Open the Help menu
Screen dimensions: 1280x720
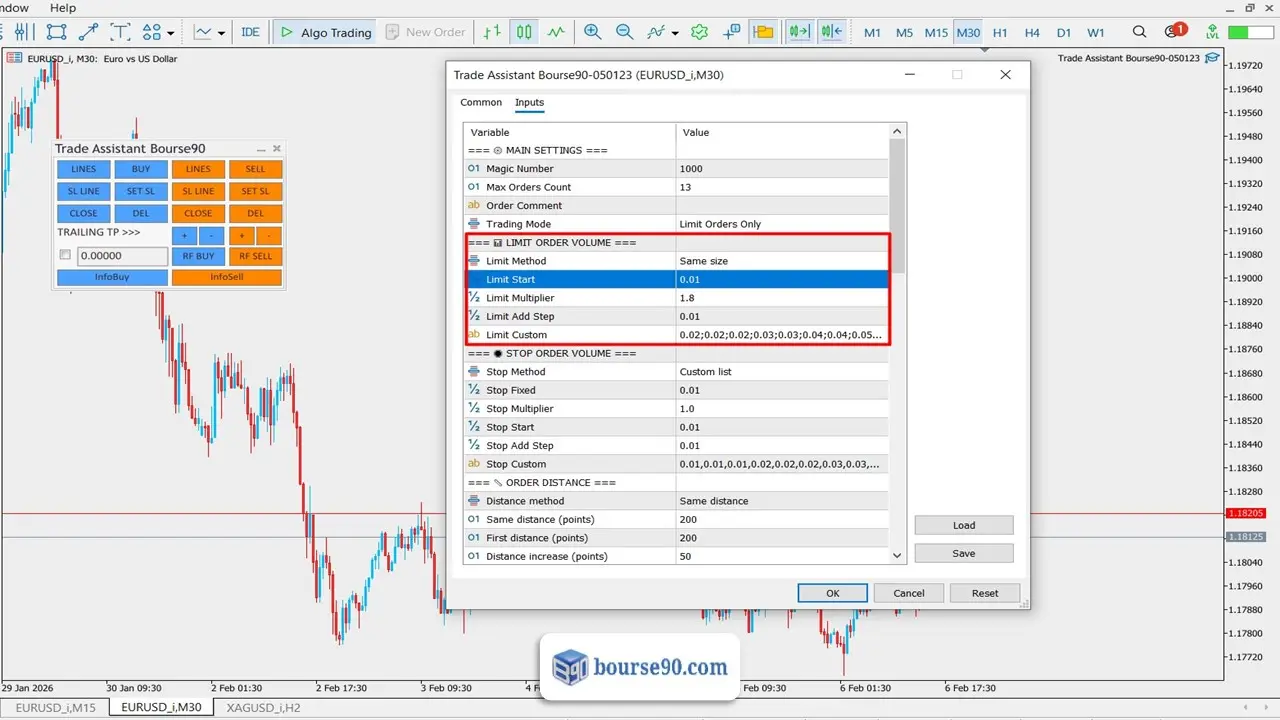[x=62, y=7]
